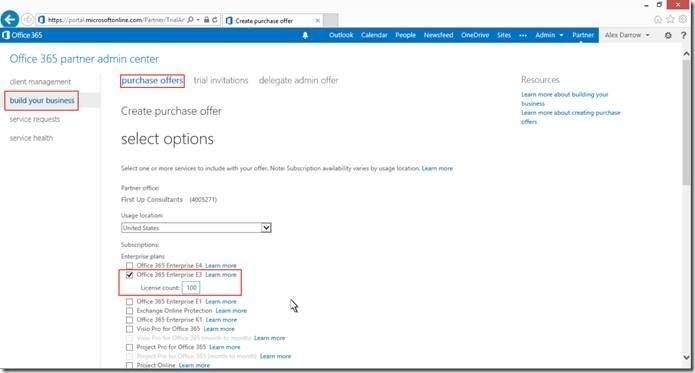This screenshot has width=695, height=373.
Task: Open Learn more for Enterprise E3
Action: coord(221,275)
